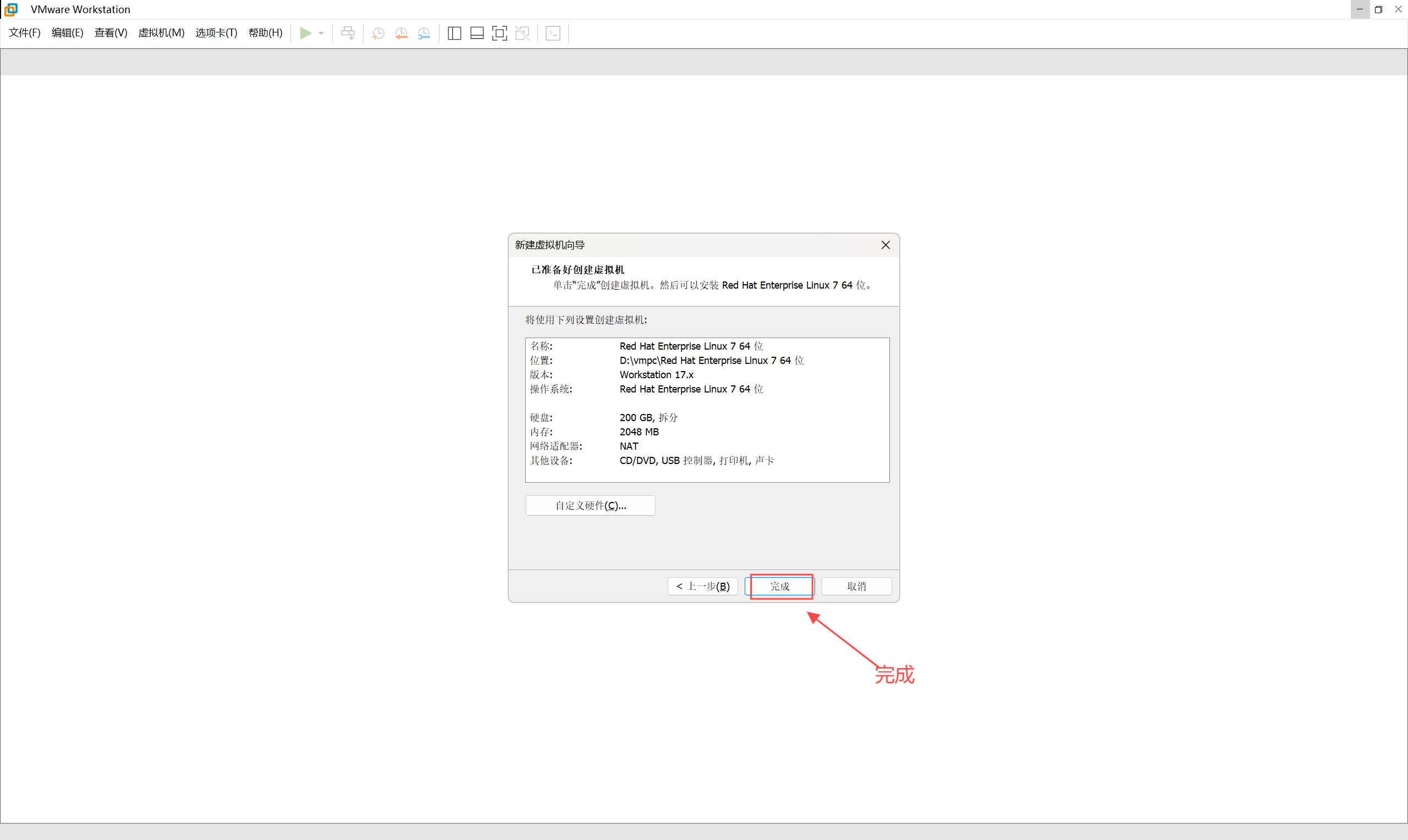Enter full screen mode icon
The height and width of the screenshot is (840, 1408).
click(x=499, y=34)
